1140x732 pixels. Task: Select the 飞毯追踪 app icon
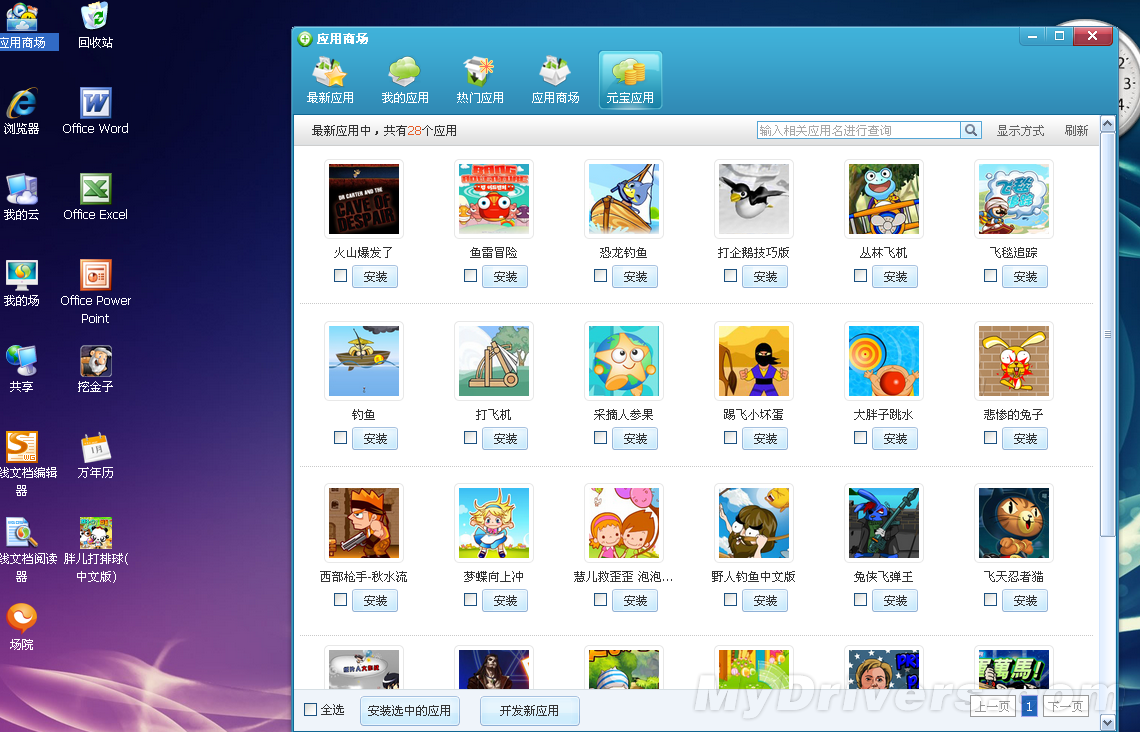pyautogui.click(x=1013, y=198)
